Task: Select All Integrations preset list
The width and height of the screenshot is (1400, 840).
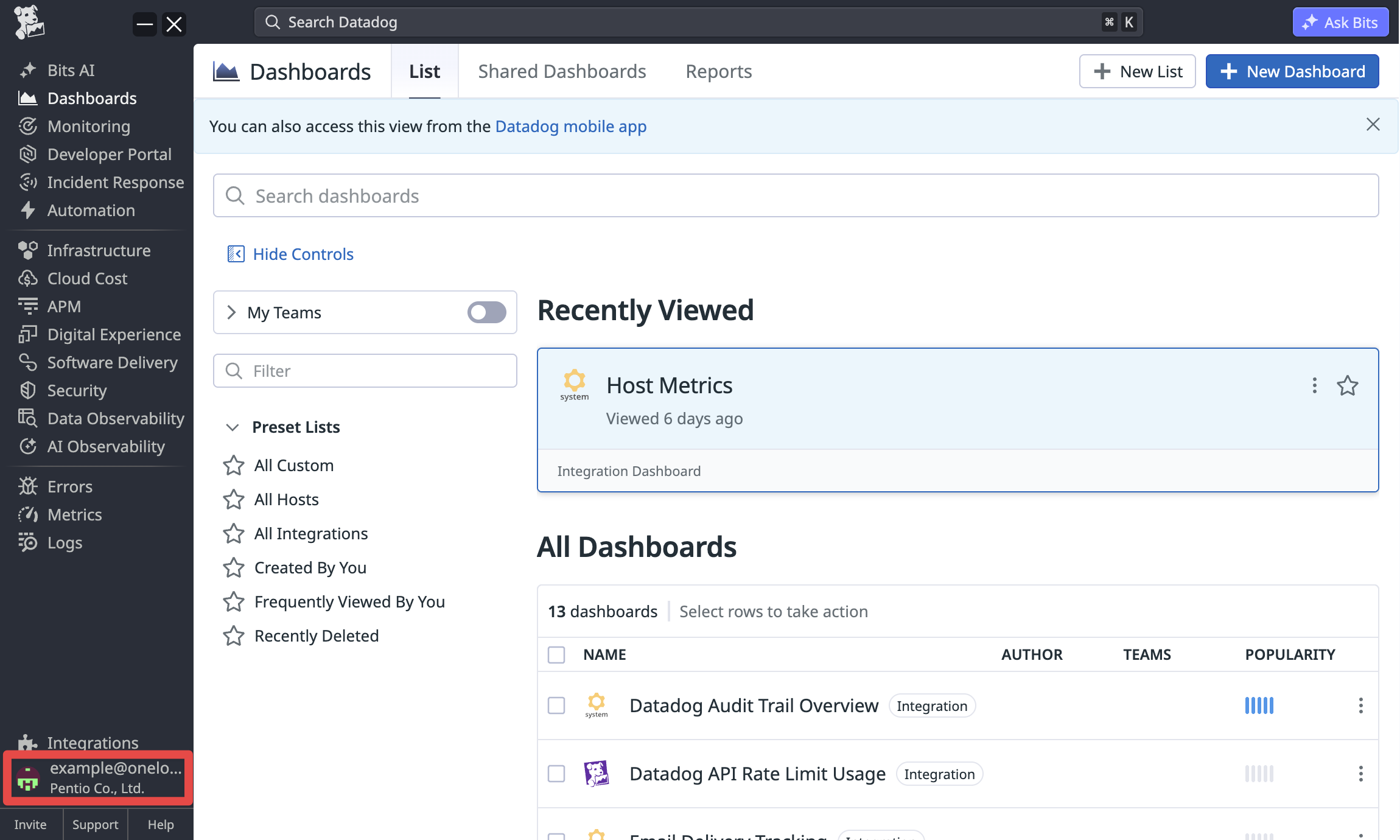Action: tap(311, 534)
